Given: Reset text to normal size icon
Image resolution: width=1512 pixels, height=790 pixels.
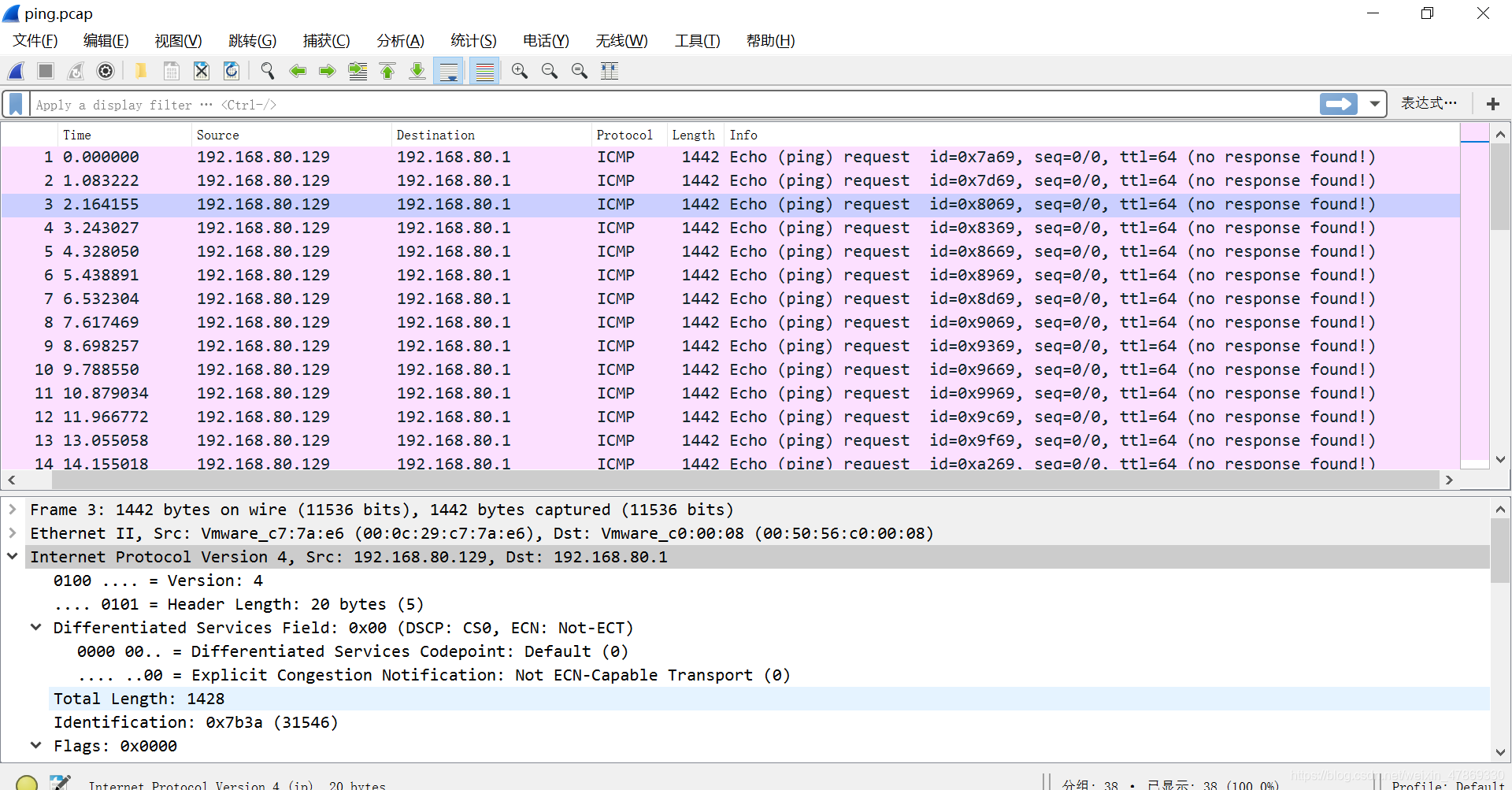Looking at the screenshot, I should tap(580, 71).
